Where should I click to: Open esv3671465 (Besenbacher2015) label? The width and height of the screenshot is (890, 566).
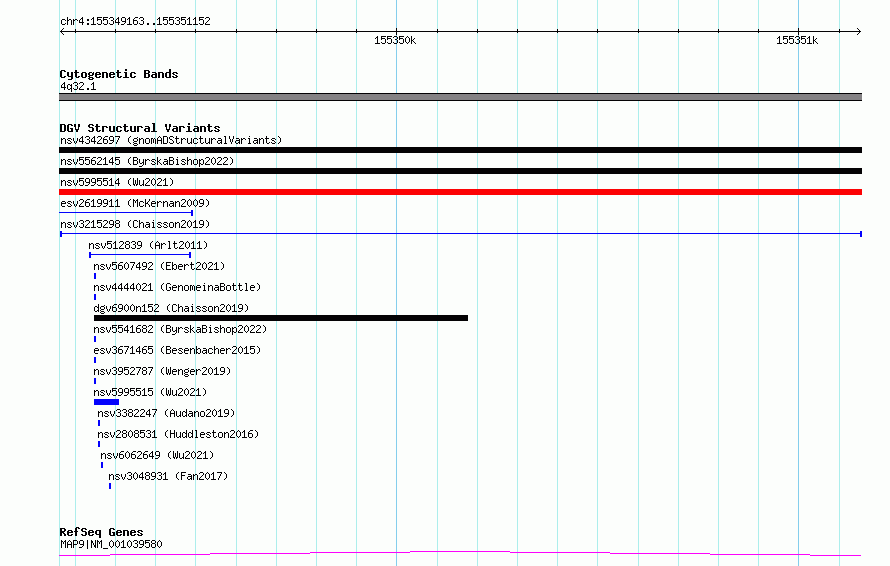pyautogui.click(x=177, y=350)
